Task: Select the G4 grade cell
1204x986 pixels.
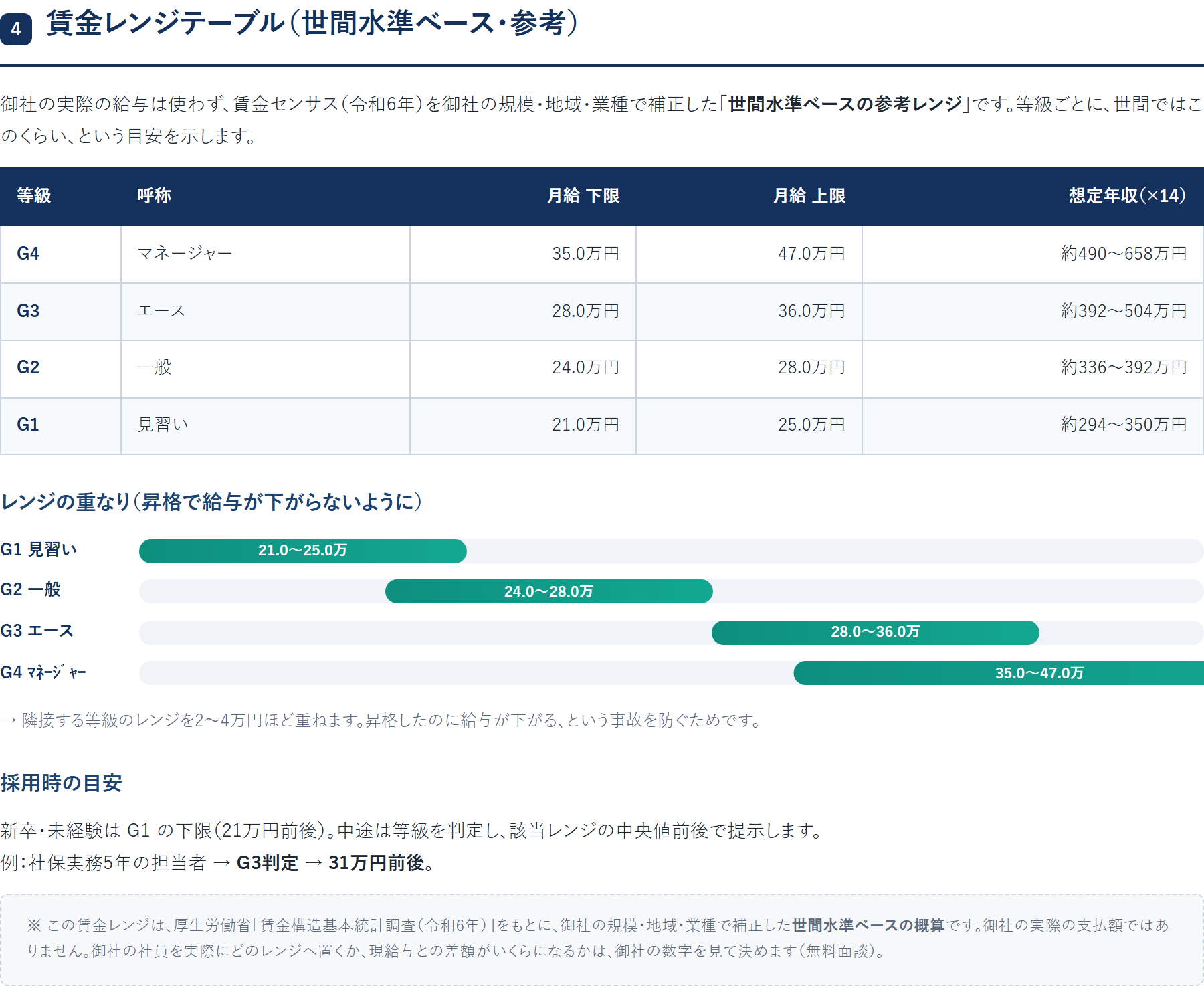Action: tap(60, 254)
